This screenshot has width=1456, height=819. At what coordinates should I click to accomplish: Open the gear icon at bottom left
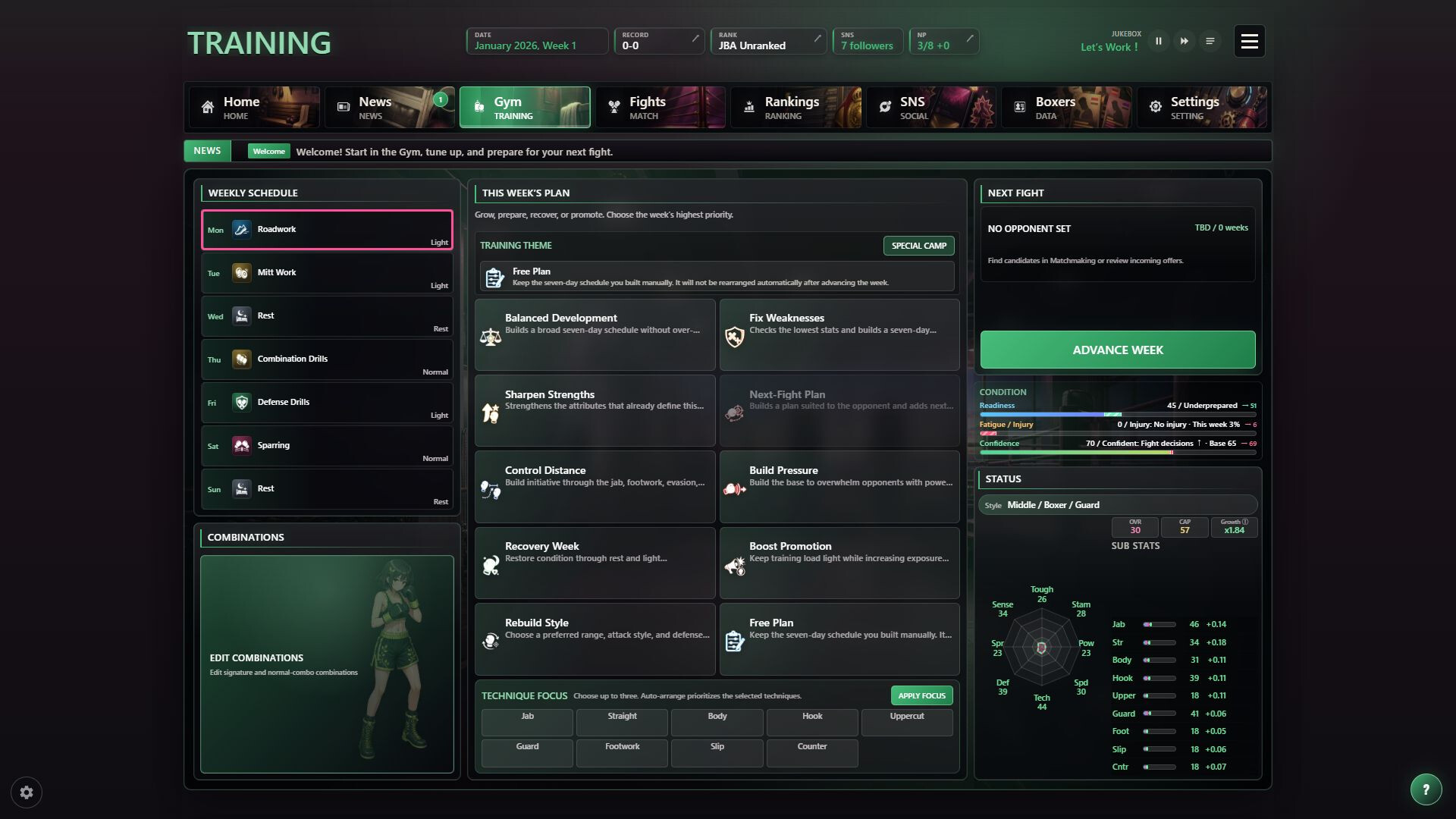[27, 792]
